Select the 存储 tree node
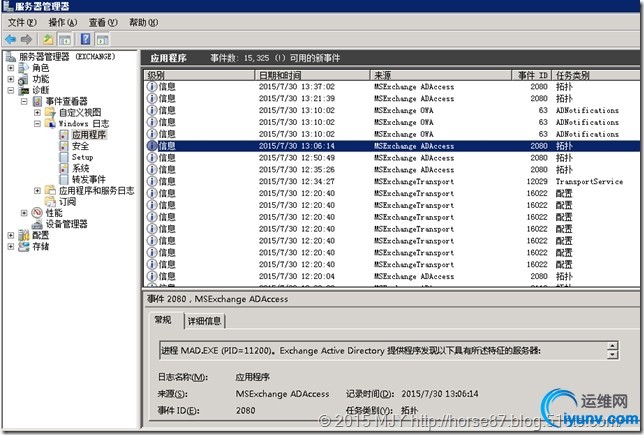 coord(40,246)
